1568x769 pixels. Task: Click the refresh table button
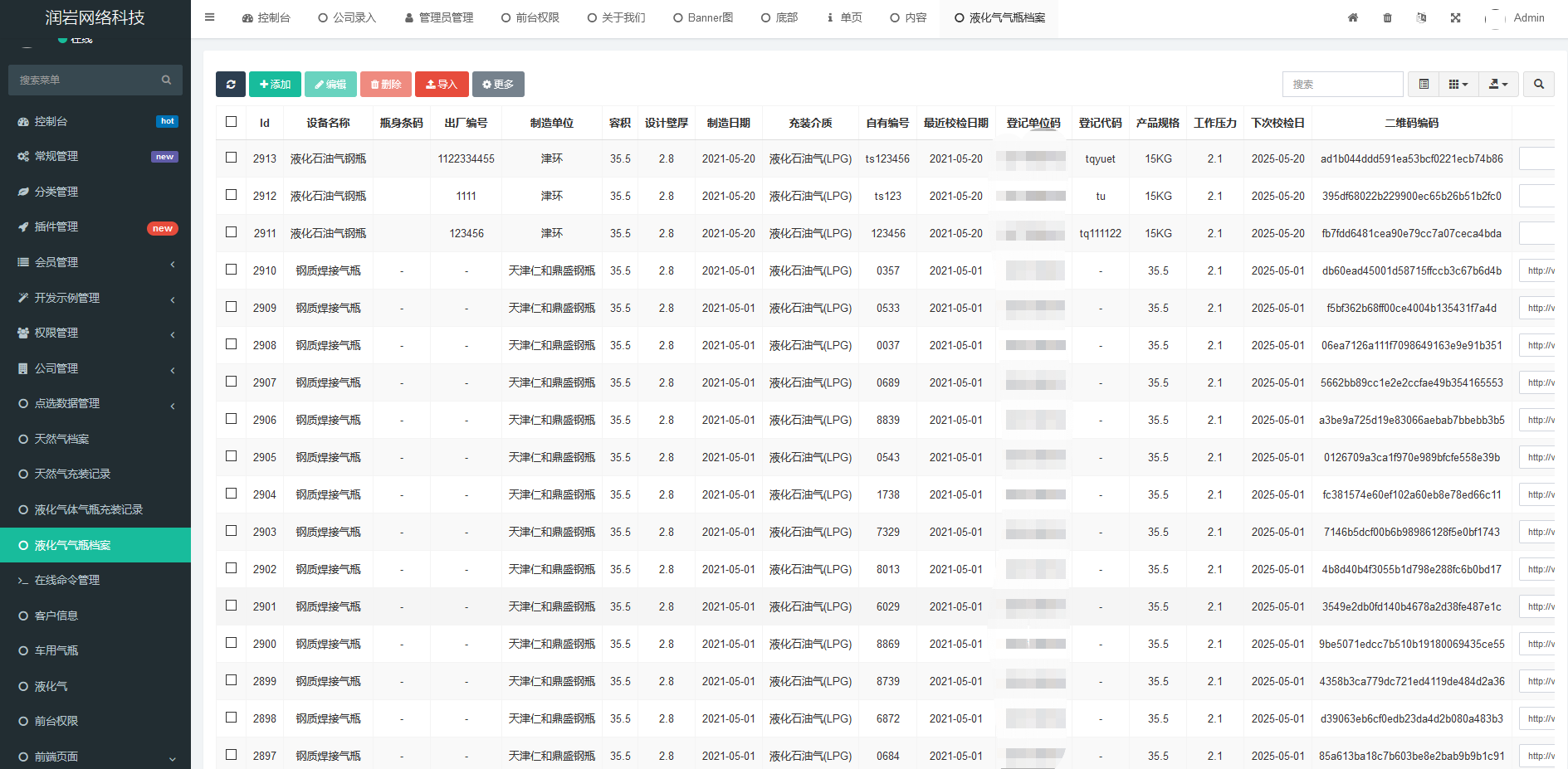point(231,84)
